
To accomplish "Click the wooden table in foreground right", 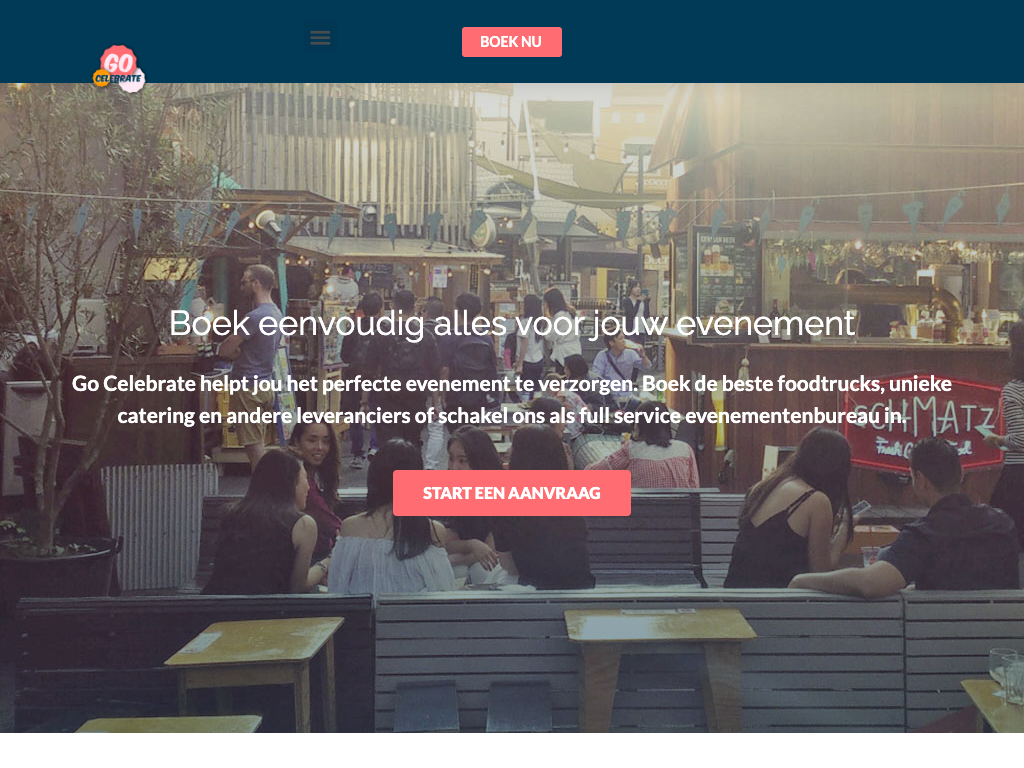I will (660, 666).
